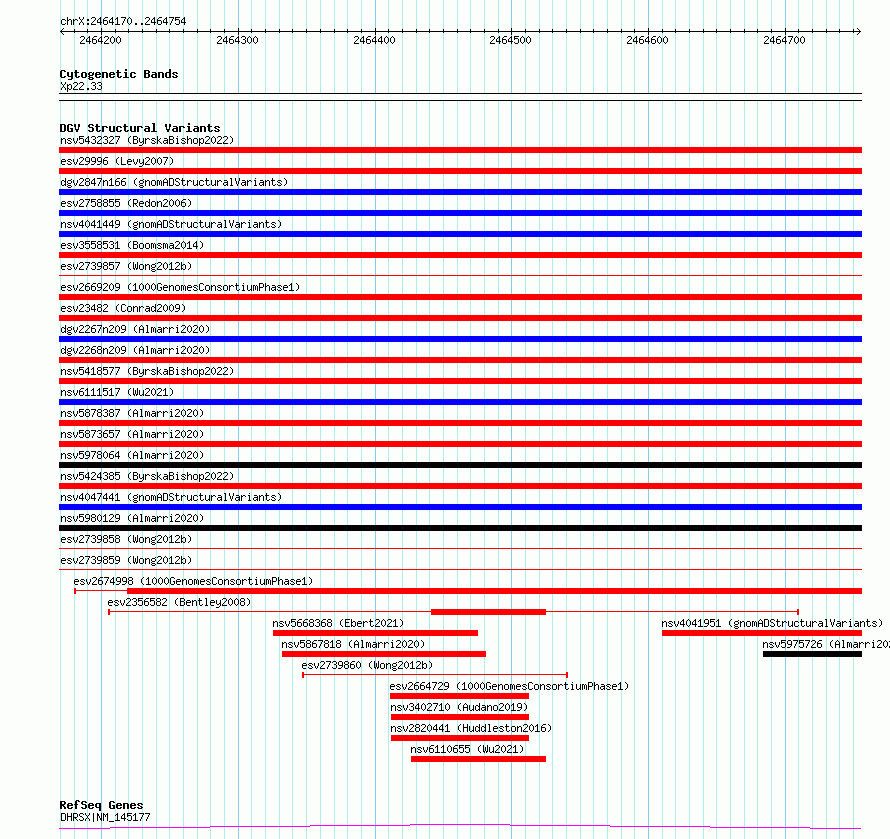Image resolution: width=890 pixels, height=839 pixels.
Task: Open the esv2739860 (Wong2012b) label
Action: (367, 665)
